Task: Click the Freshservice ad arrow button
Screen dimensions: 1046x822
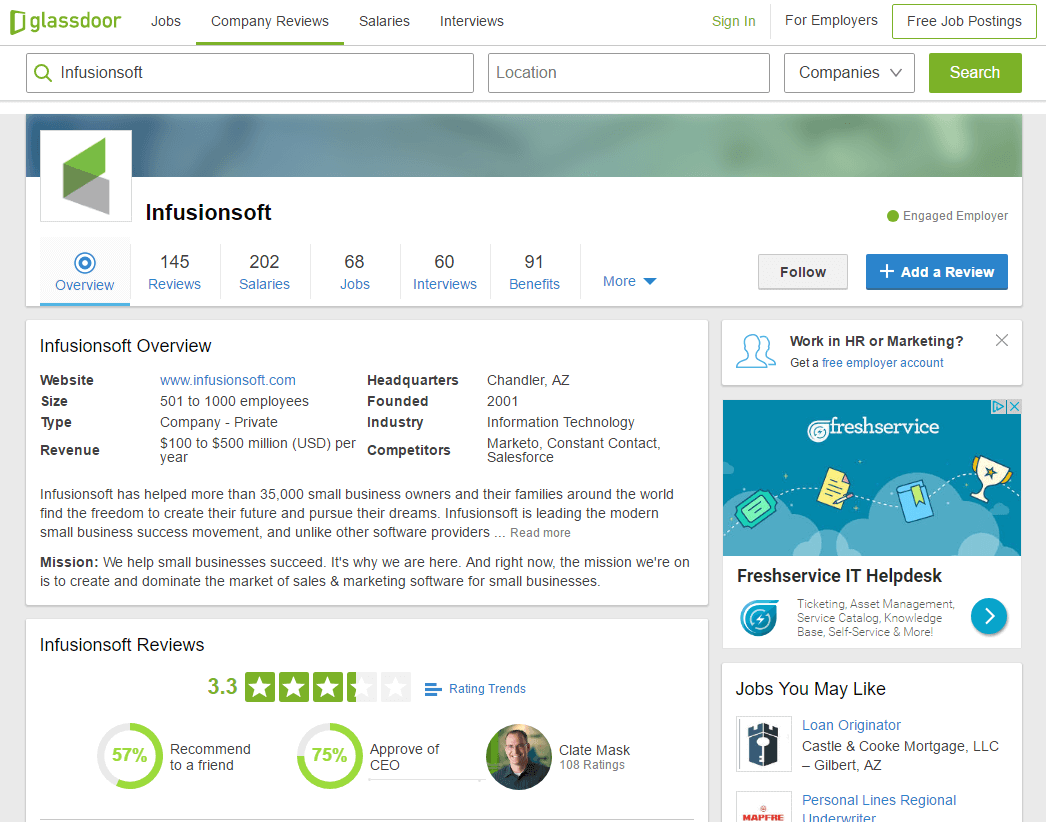Action: point(989,616)
